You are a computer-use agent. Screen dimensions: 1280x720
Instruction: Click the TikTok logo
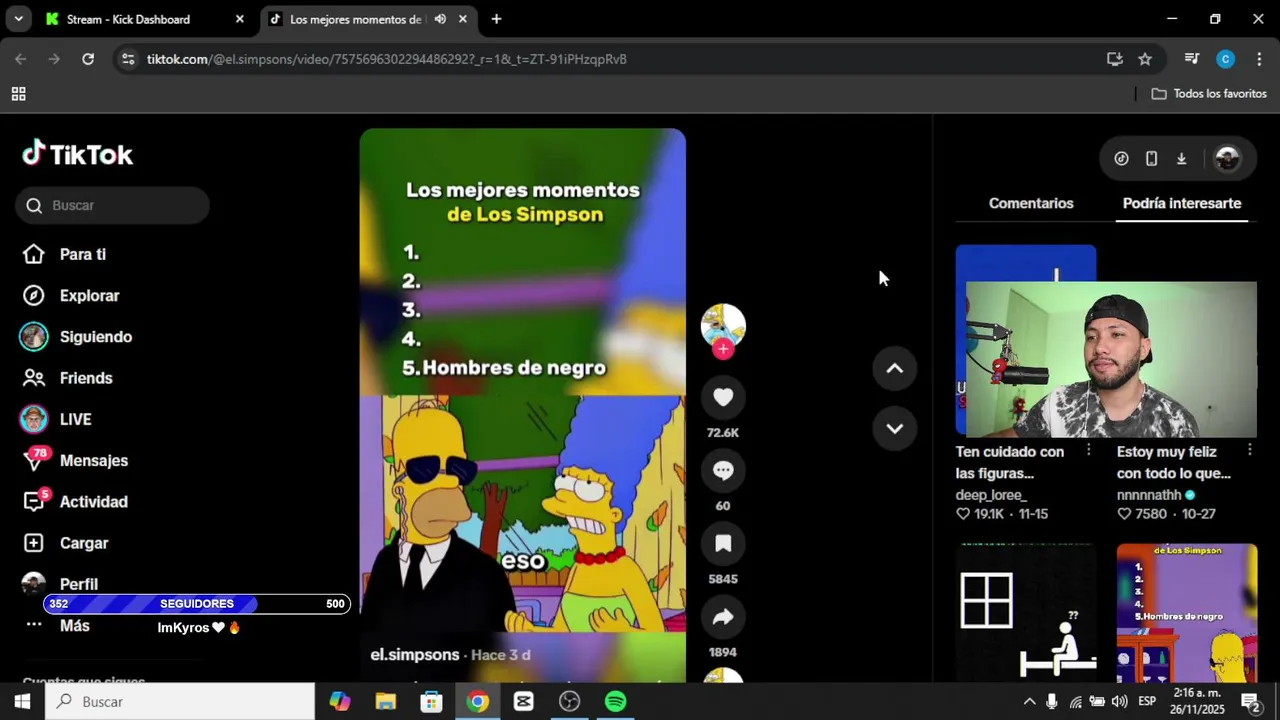point(77,154)
